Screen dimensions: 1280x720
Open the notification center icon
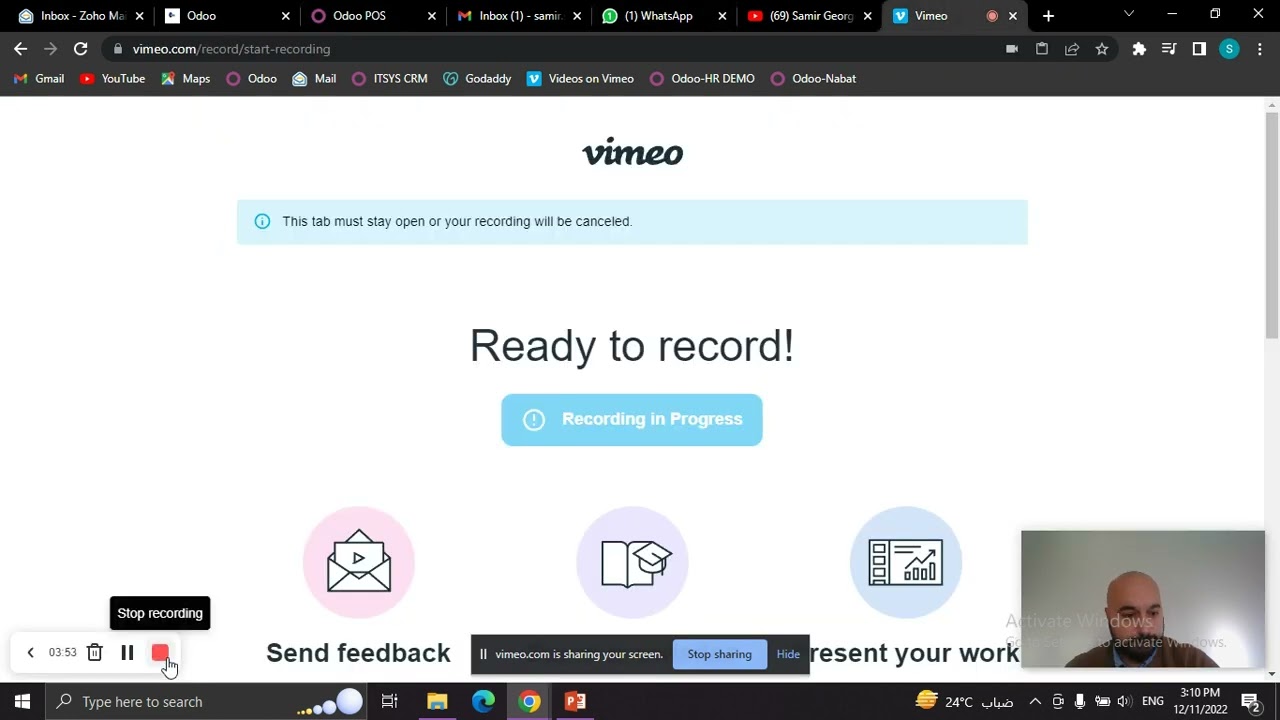[x=1250, y=702]
